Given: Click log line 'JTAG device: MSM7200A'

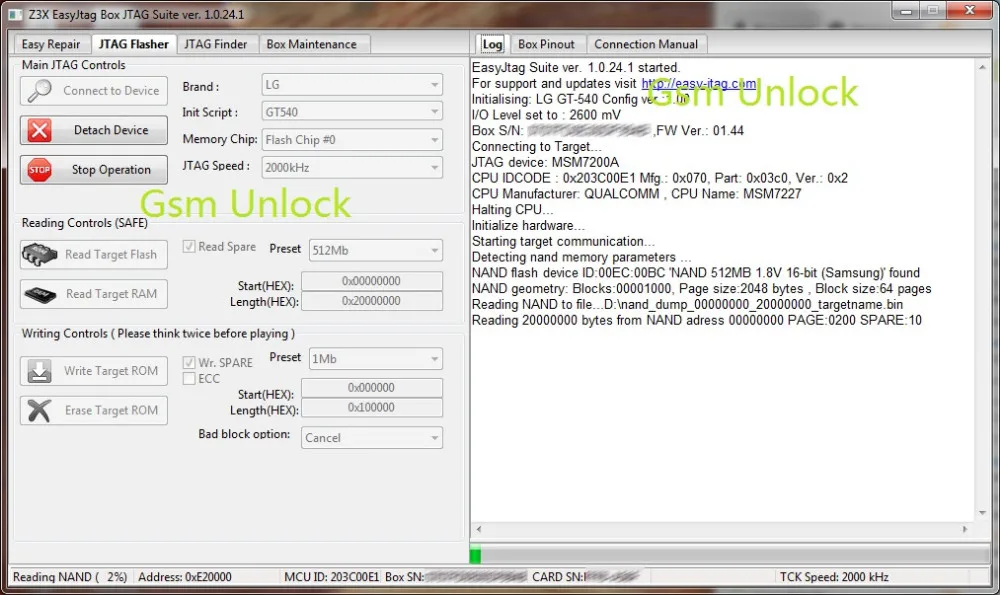Looking at the screenshot, I should 545,163.
